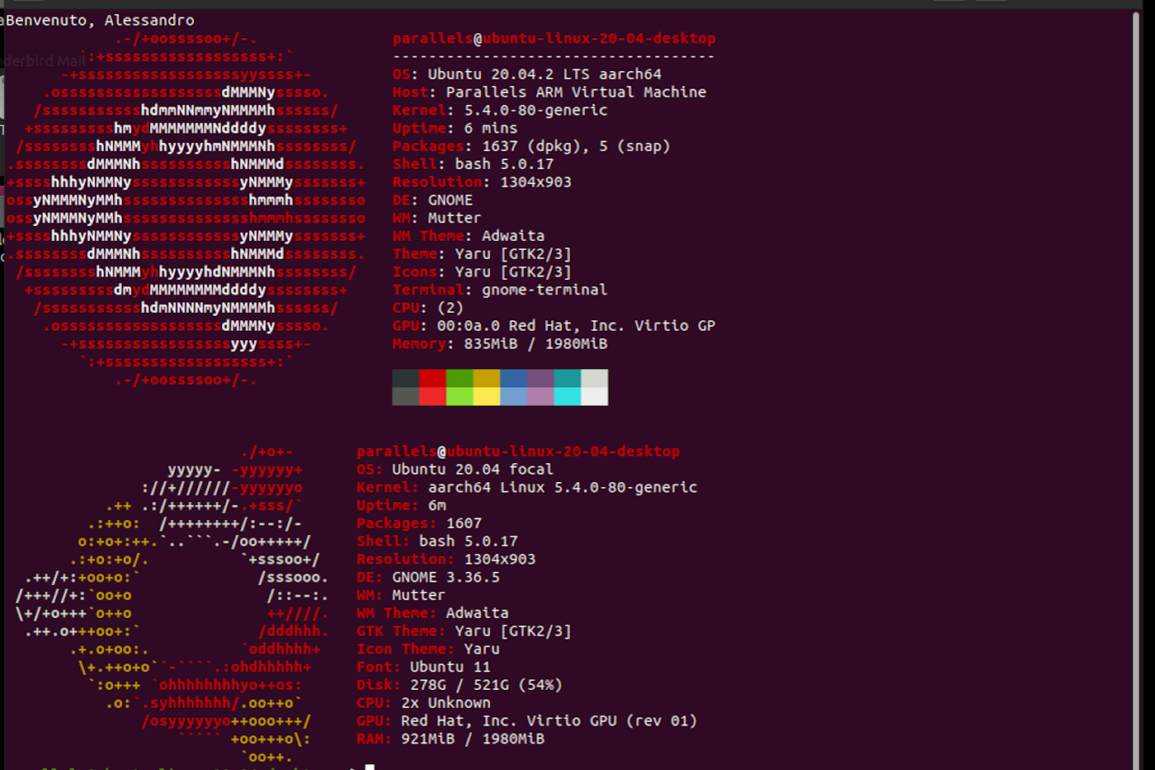
Task: Click the 'CPU: (2)' line
Action: click(x=428, y=307)
